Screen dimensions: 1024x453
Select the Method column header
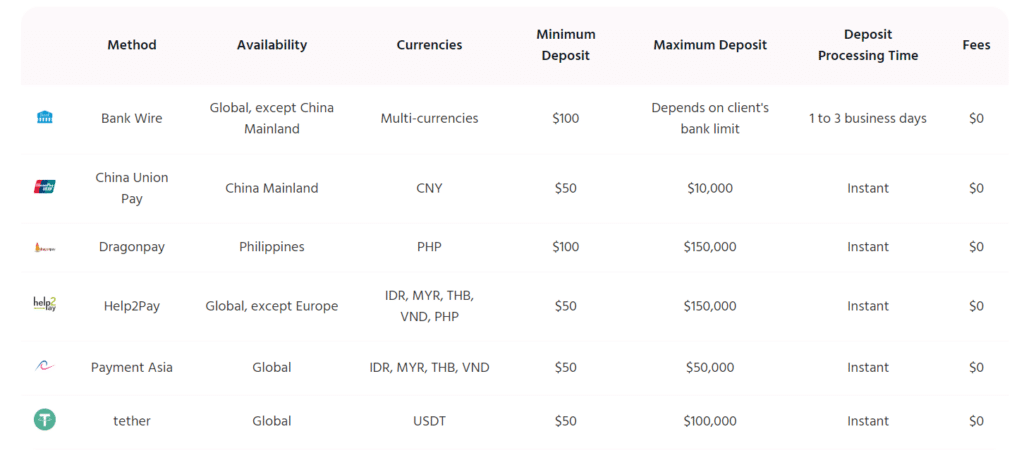coord(132,45)
